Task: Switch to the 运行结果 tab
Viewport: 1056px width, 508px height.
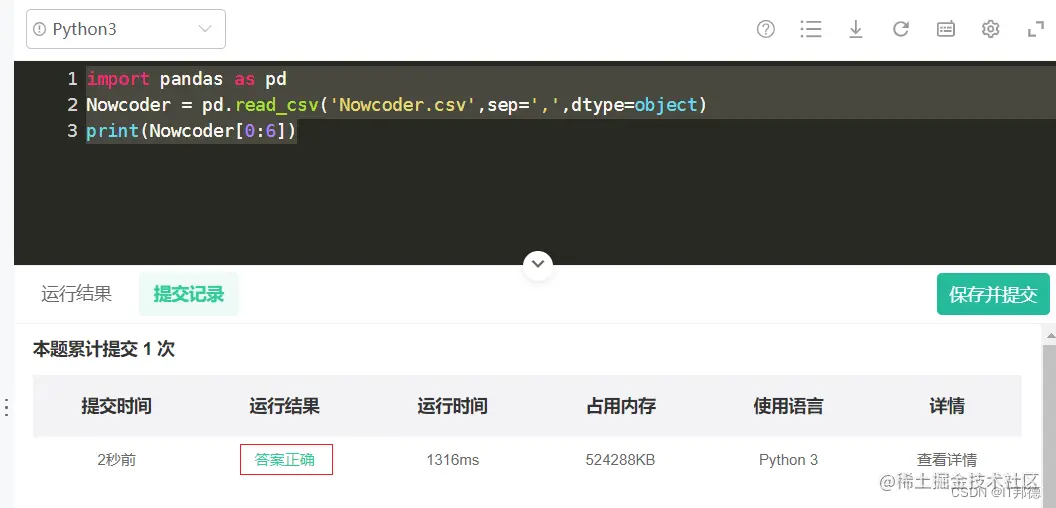Action: click(x=77, y=294)
